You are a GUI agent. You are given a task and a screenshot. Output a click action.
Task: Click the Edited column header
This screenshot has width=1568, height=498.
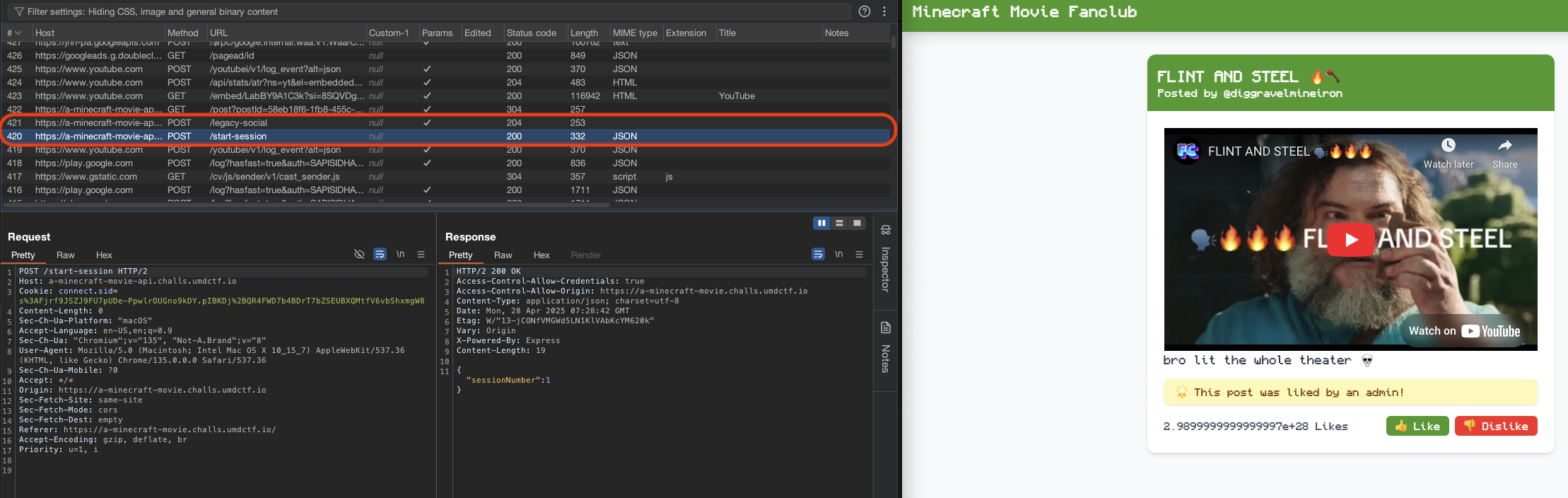click(477, 33)
